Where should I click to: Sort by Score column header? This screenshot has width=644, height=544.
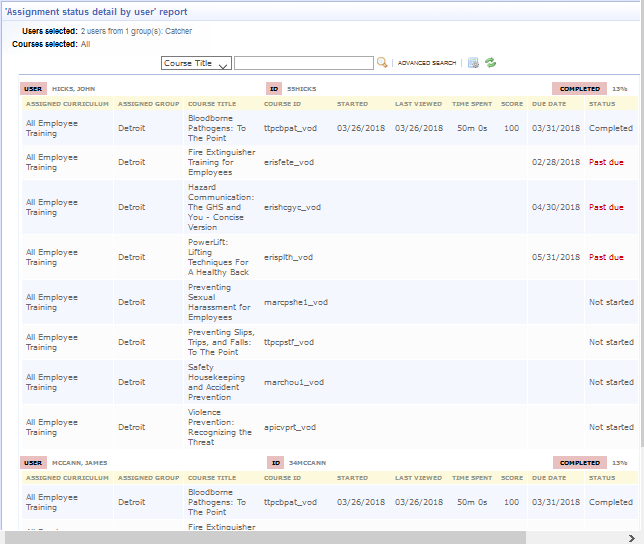coord(512,103)
